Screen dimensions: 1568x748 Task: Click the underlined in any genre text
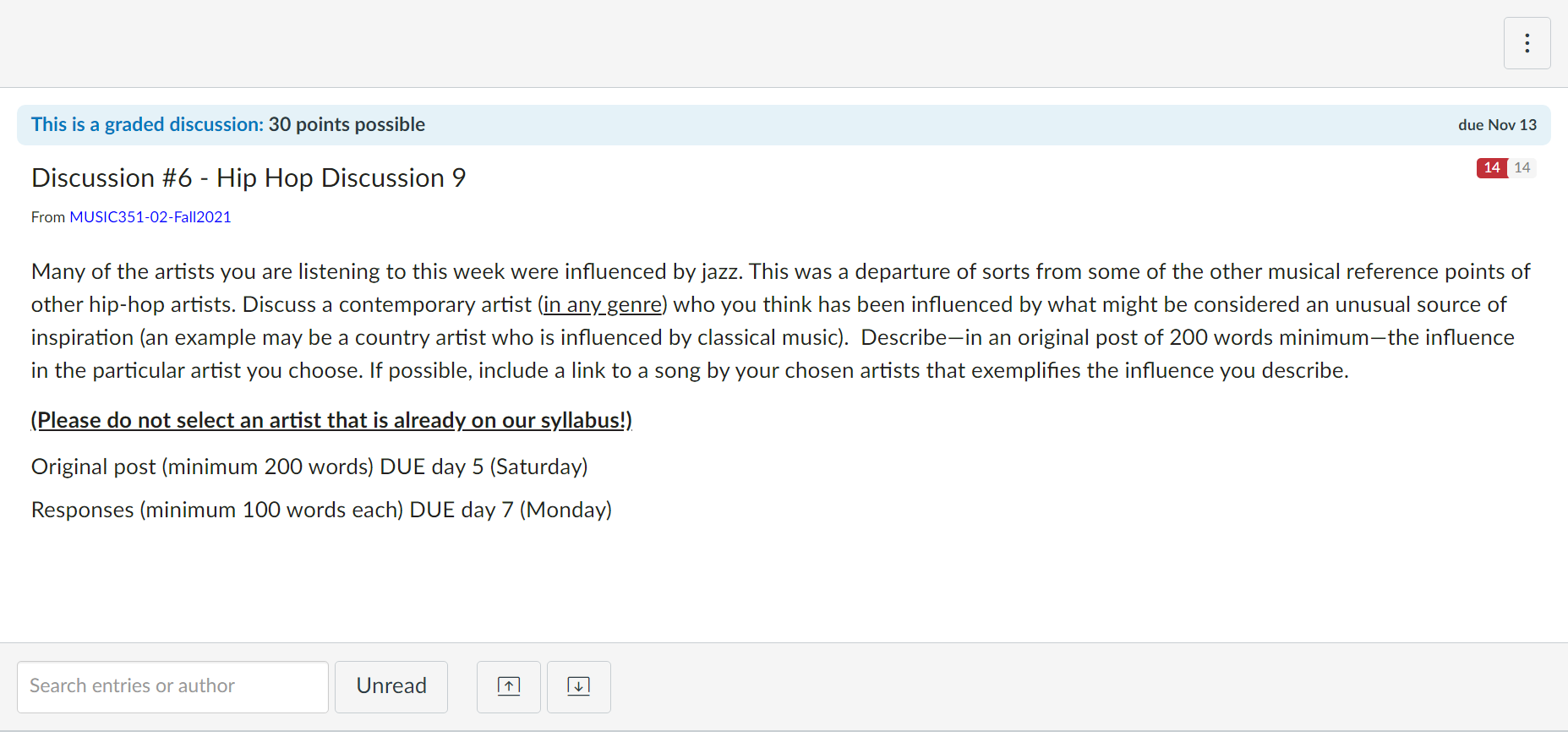pos(603,304)
